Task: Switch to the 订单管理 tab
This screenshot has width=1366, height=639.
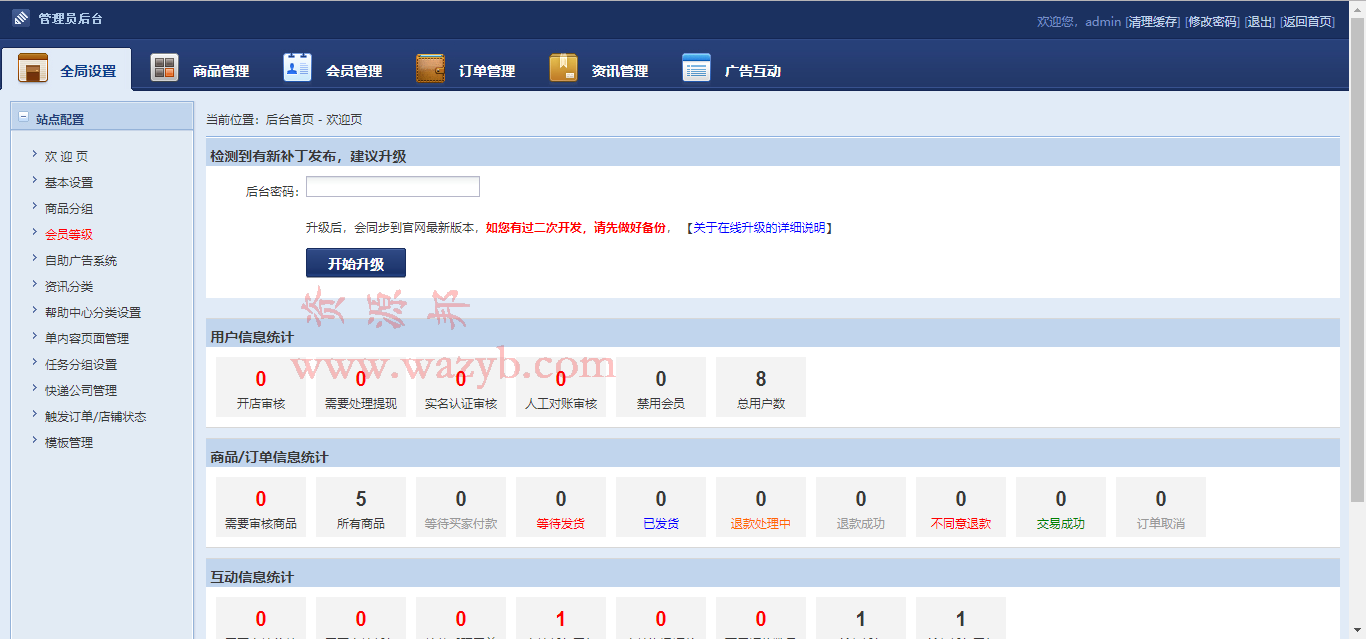Action: pyautogui.click(x=466, y=70)
